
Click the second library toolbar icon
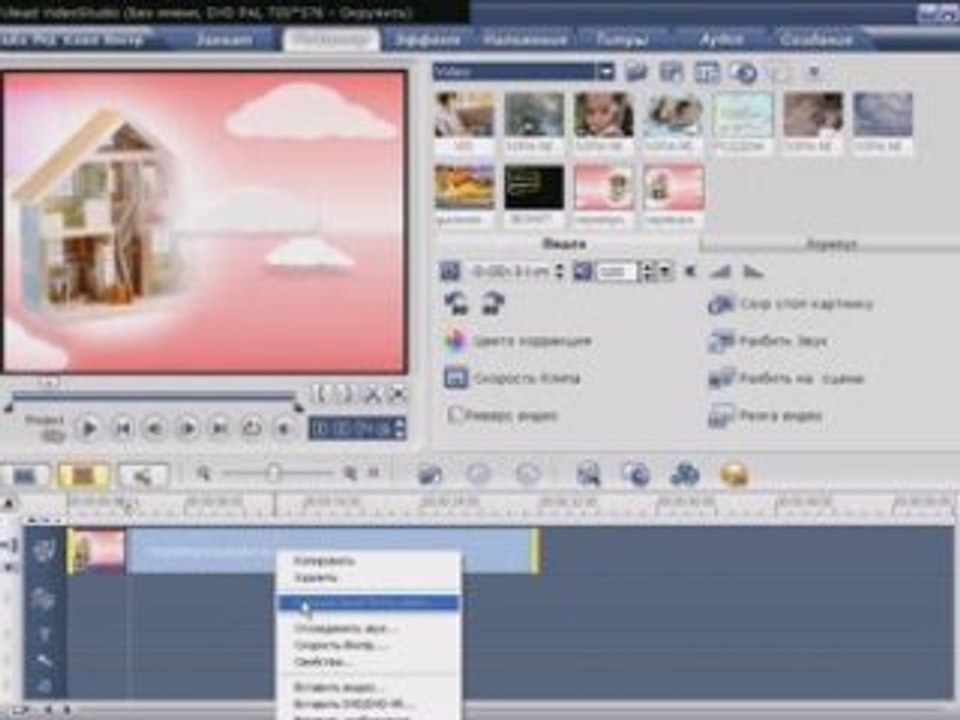click(672, 72)
